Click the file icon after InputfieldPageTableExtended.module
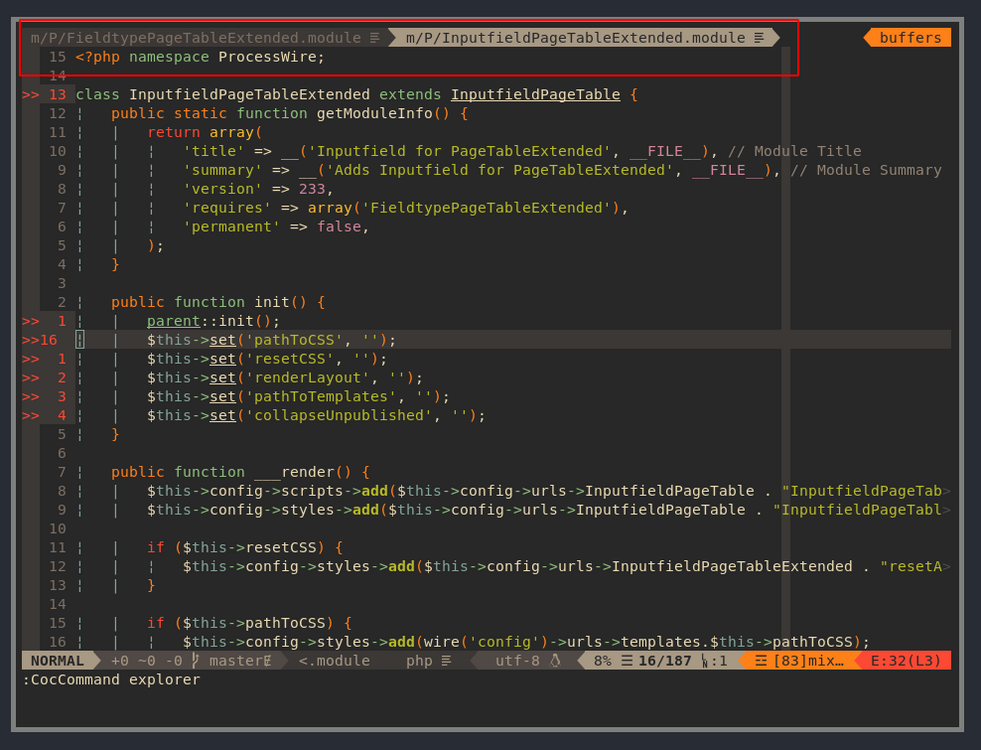This screenshot has height=750, width=981. (759, 38)
